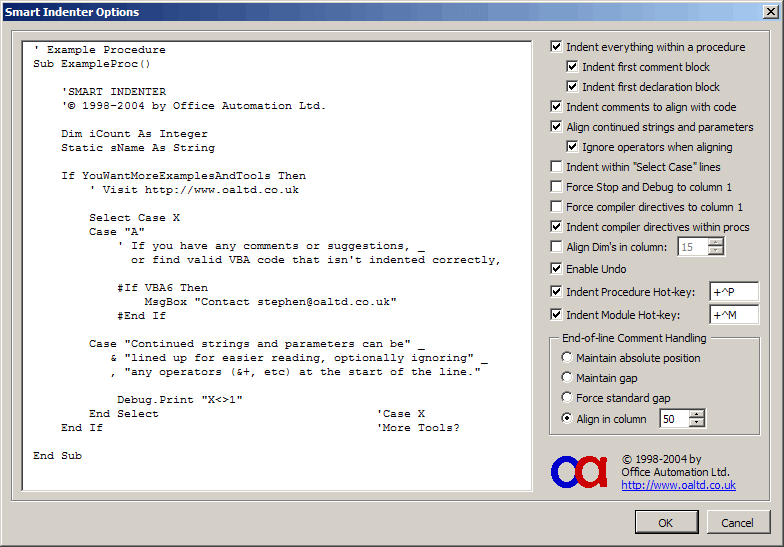Screen dimensions: 784x547
Task: Select Maintain absolute position option
Action: (566, 358)
